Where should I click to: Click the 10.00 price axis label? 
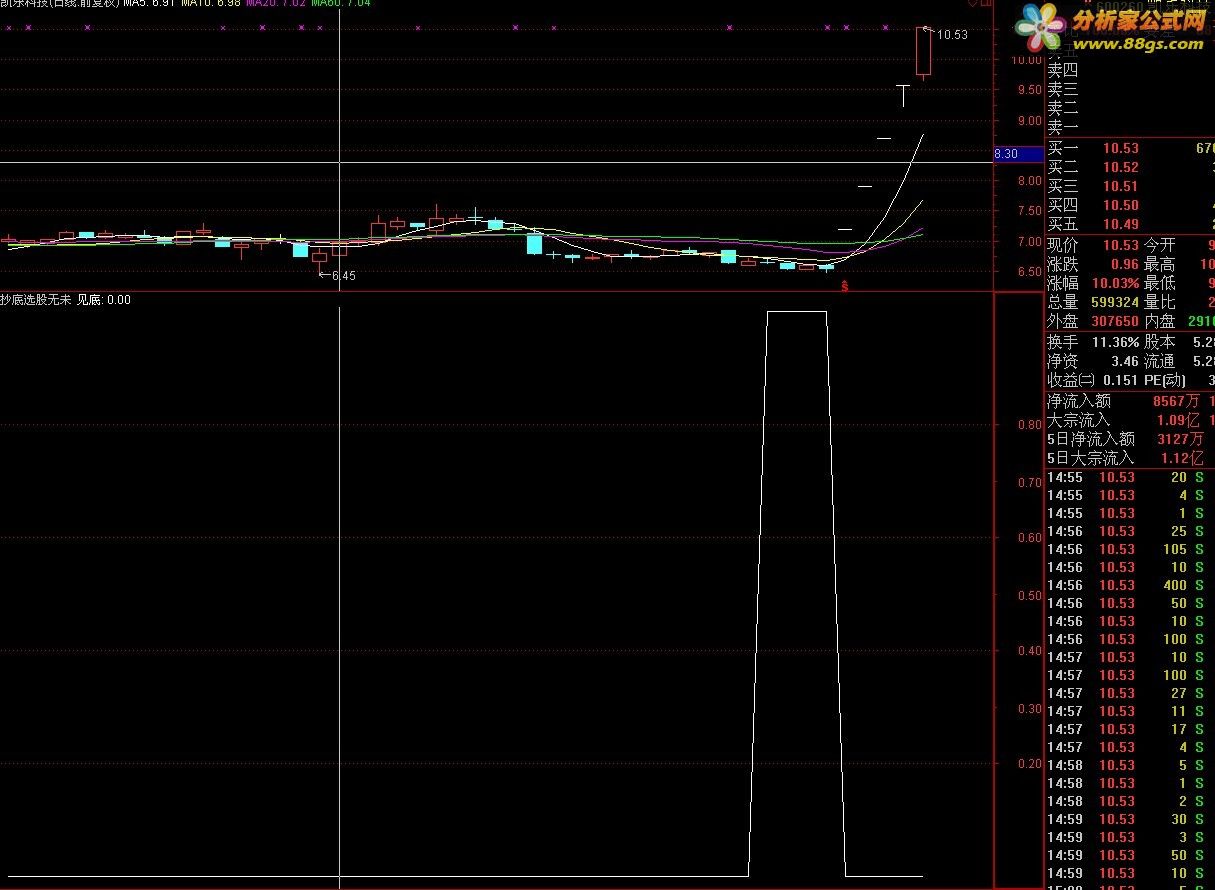pos(1028,59)
